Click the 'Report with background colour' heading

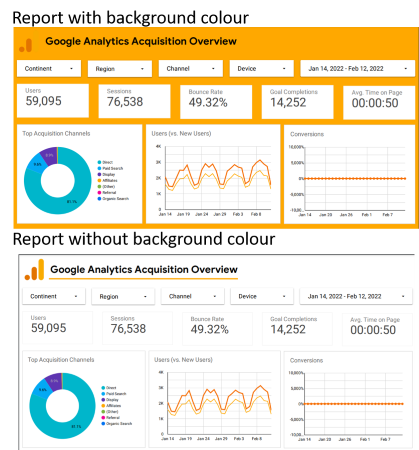130,17
